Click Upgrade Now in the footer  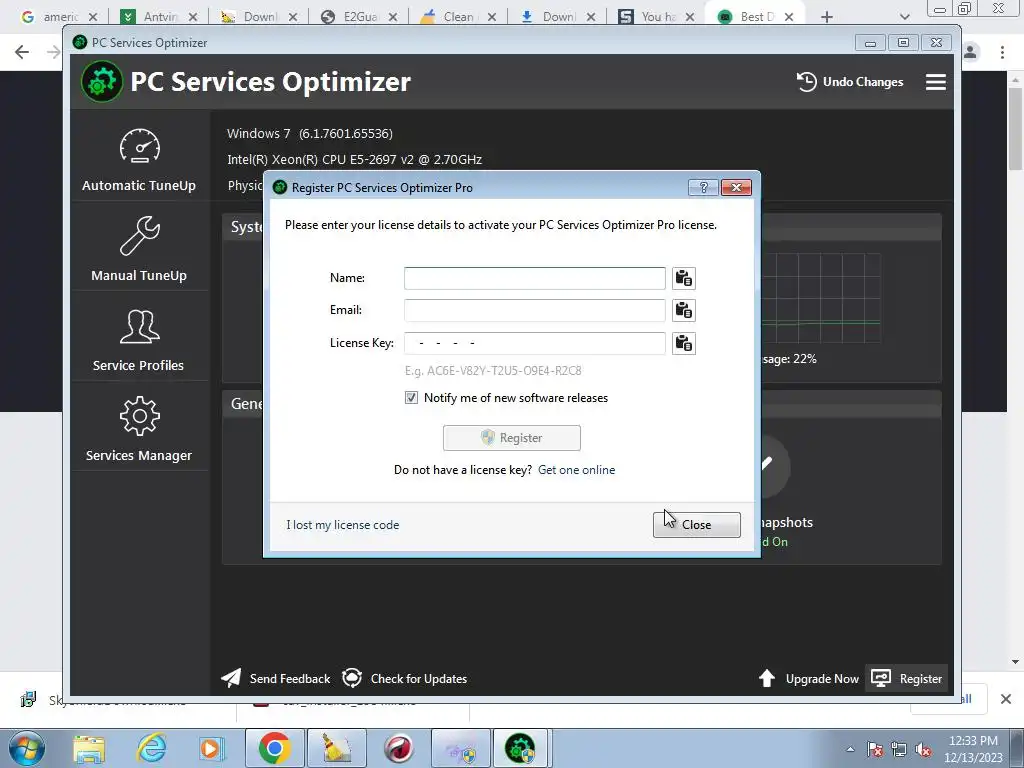click(x=808, y=679)
